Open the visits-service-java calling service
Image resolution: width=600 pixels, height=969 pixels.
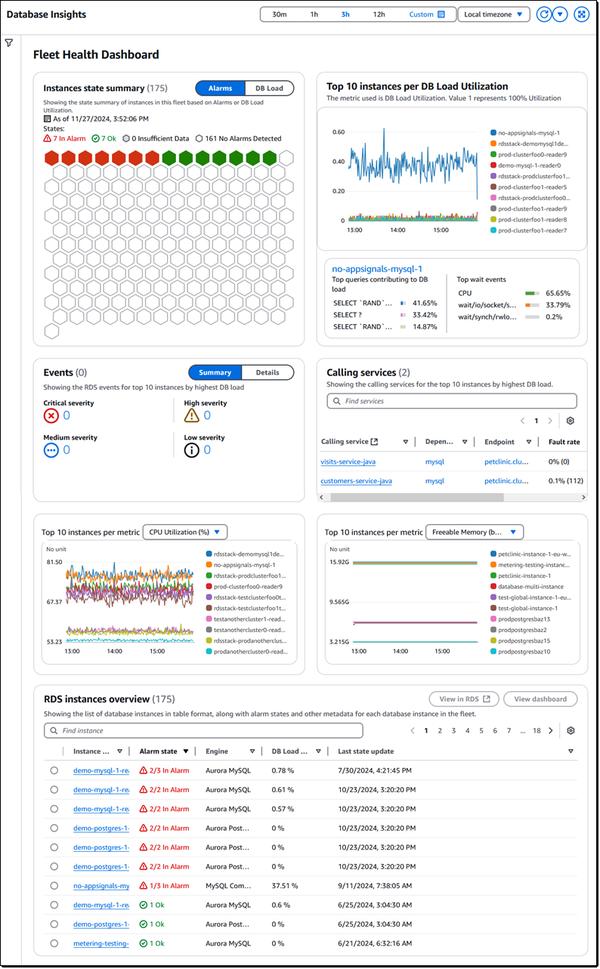click(348, 462)
